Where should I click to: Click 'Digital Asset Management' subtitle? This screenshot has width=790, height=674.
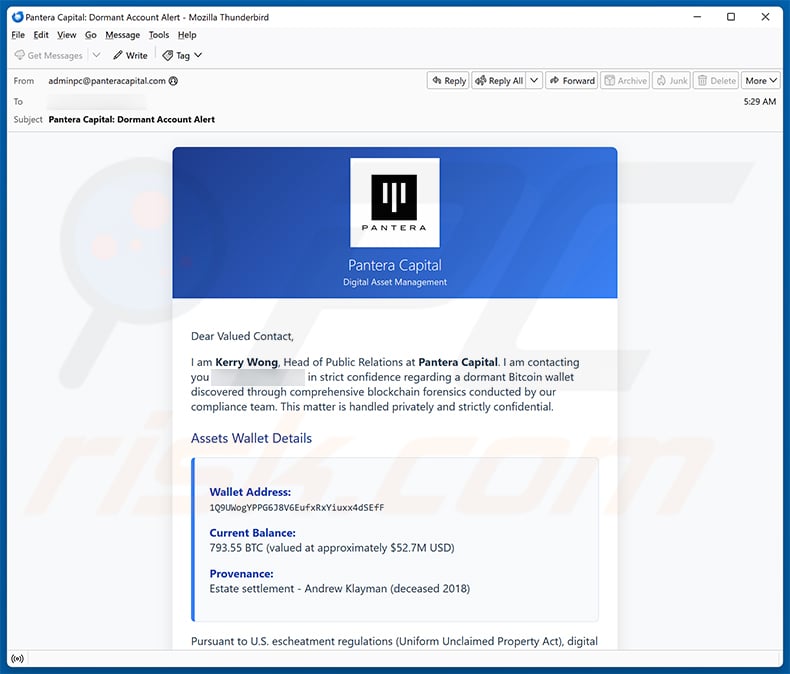click(395, 282)
